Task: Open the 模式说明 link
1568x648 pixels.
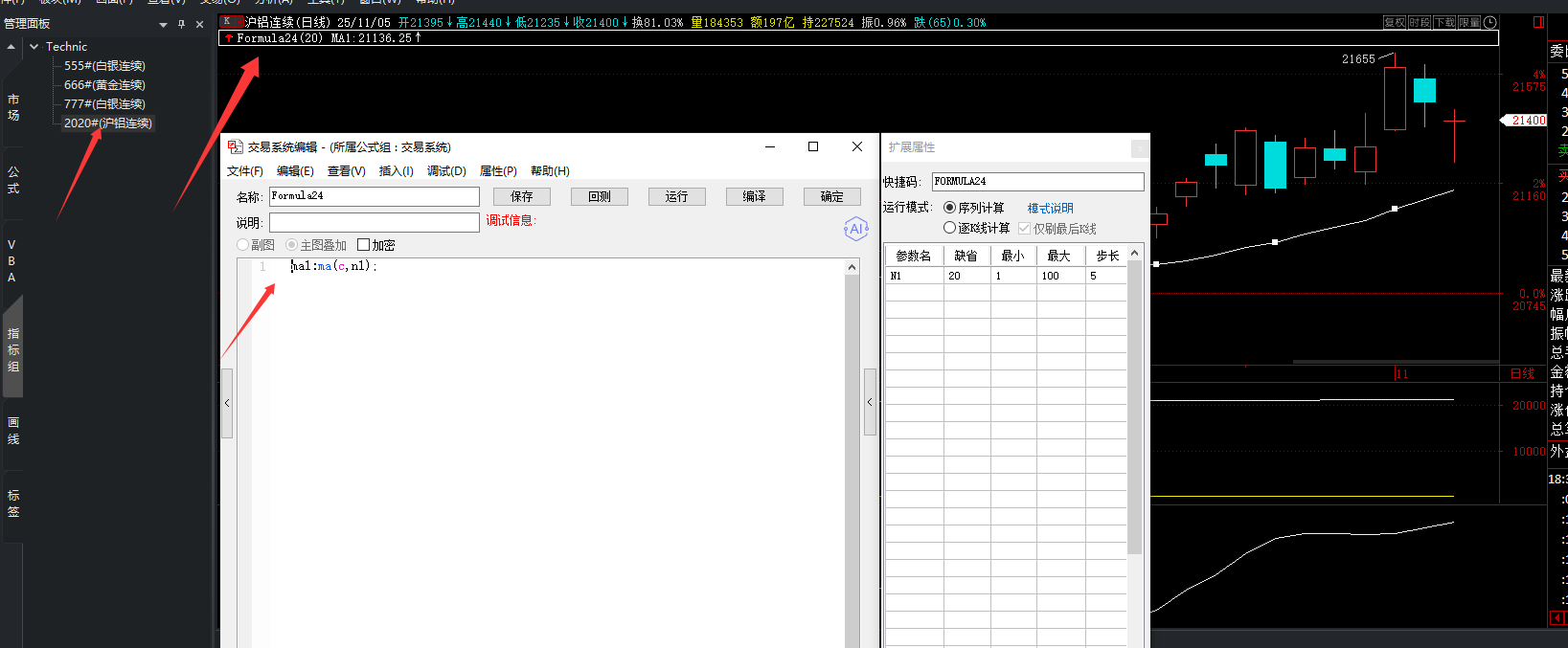Action: 1050,208
